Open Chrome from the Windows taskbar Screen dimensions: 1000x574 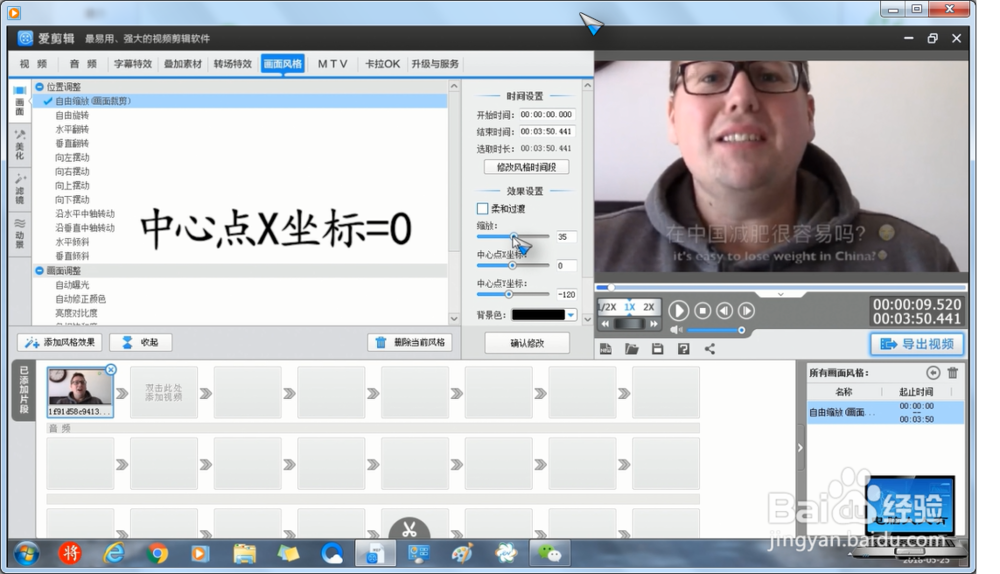pos(156,554)
